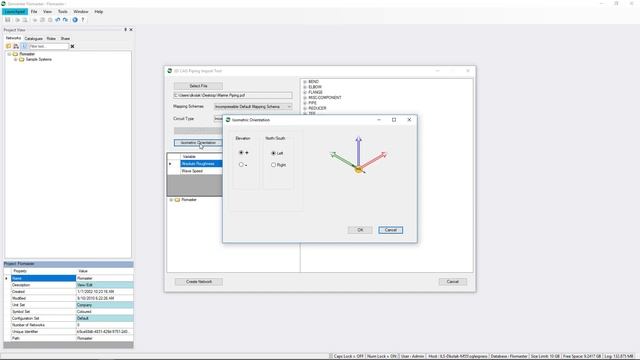Expand the ELBOW tree node
Screen dimensions: 640x360
pos(305,87)
